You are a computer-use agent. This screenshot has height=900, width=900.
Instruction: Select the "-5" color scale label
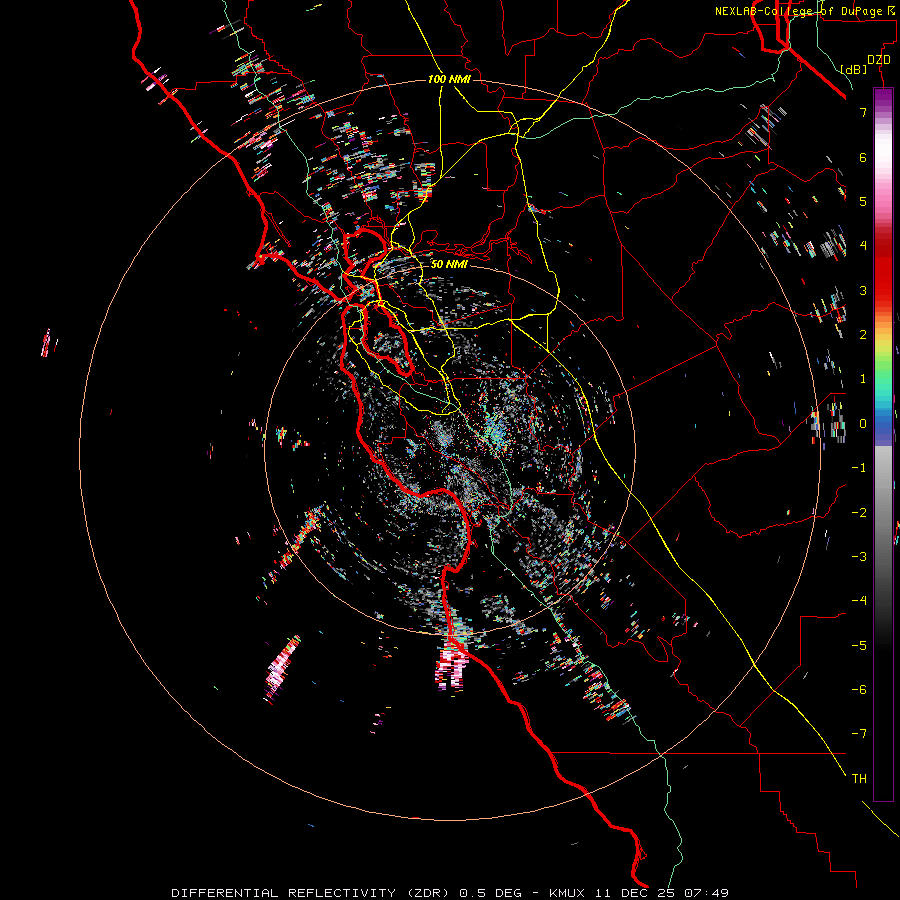pos(859,646)
